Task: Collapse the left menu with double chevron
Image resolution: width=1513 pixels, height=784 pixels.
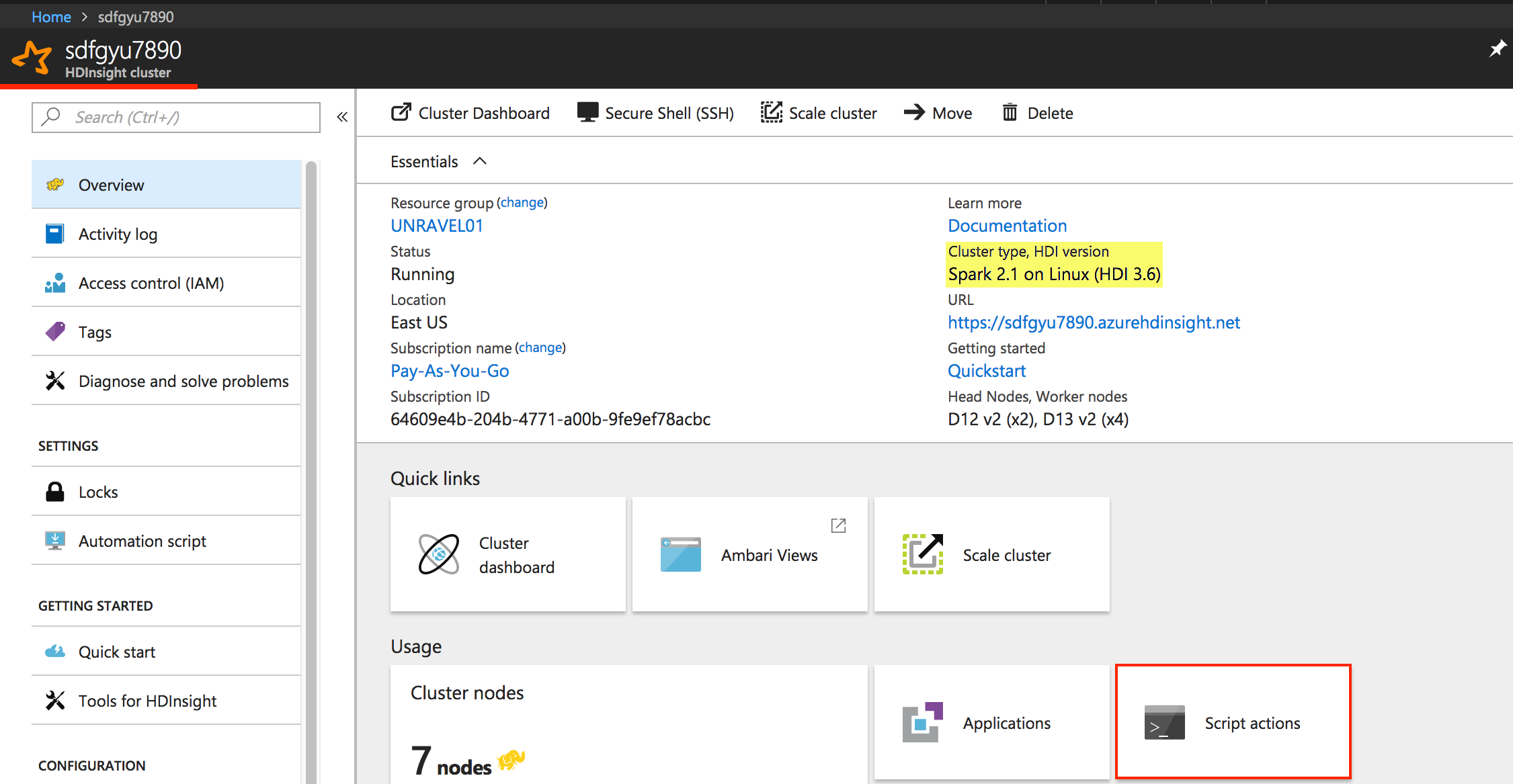Action: tap(342, 117)
